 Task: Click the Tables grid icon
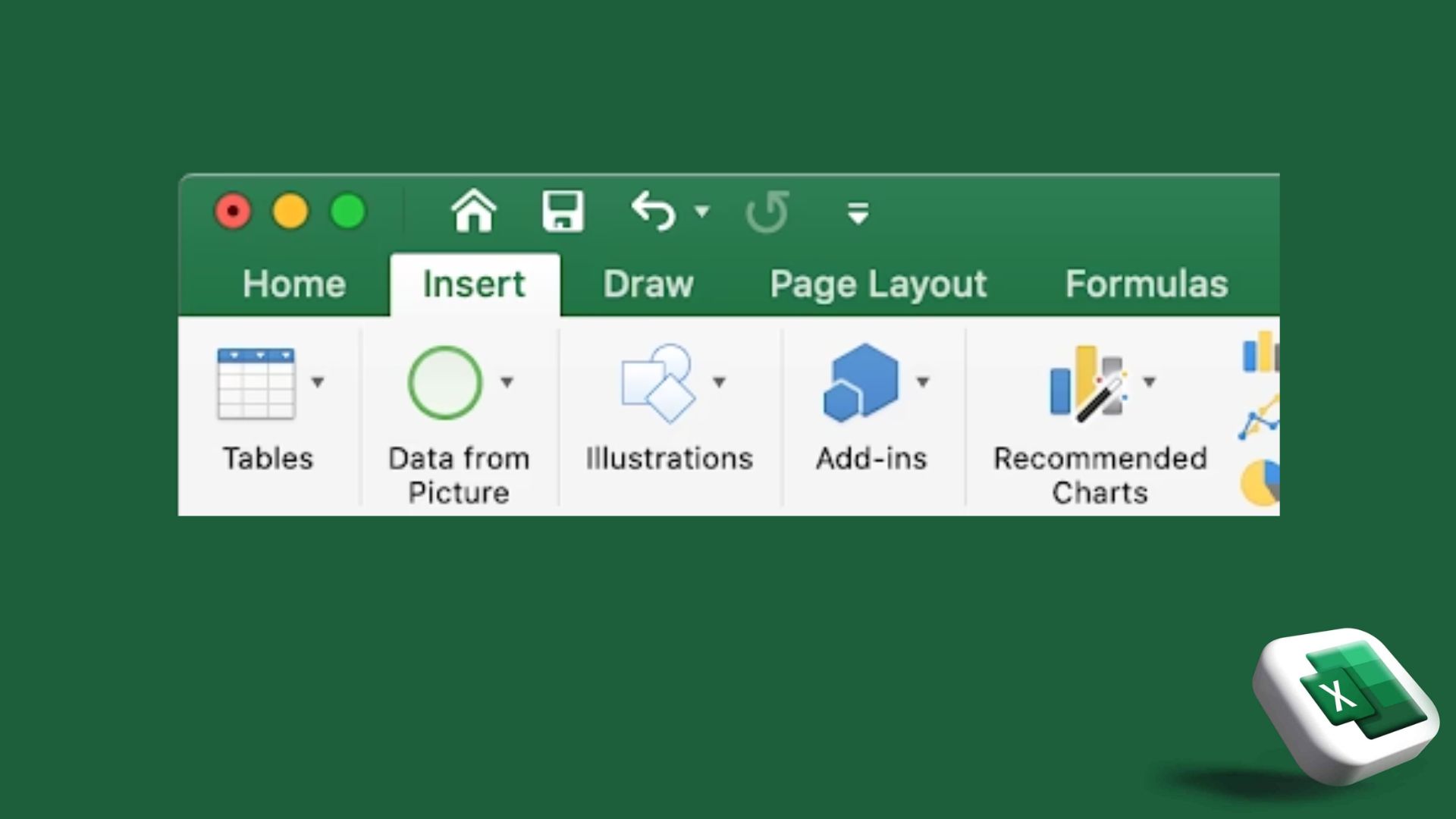256,383
